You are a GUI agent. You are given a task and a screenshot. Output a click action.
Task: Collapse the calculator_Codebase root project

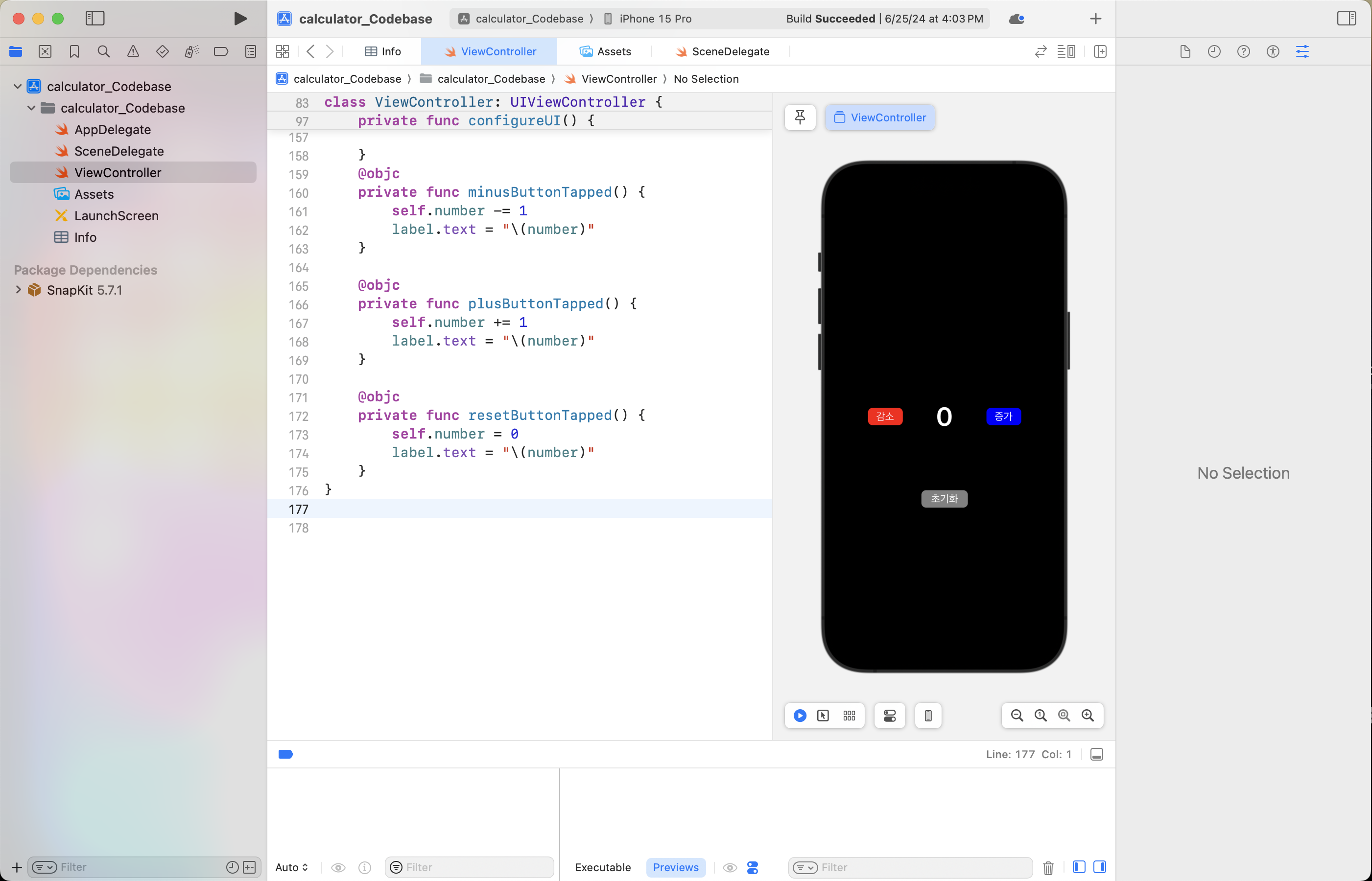(18, 86)
